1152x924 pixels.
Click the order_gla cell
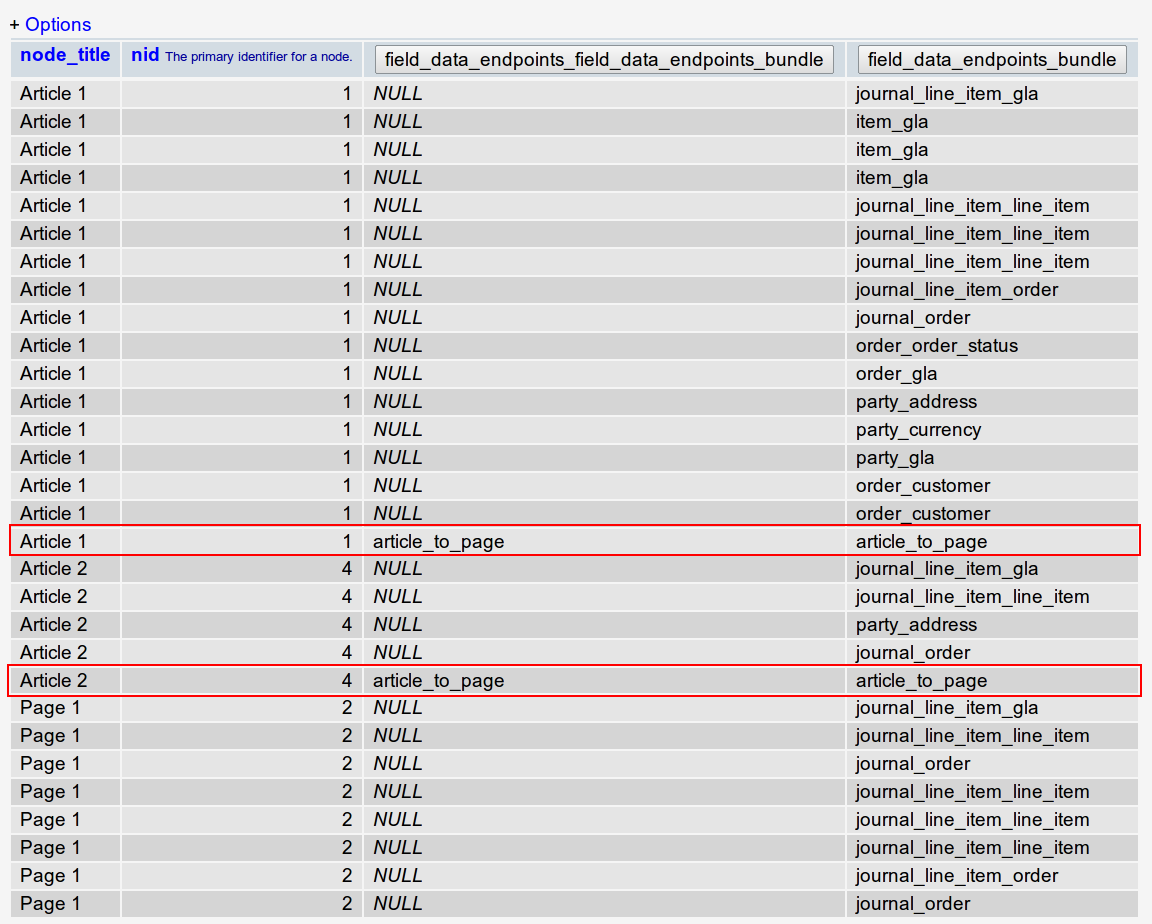point(896,374)
